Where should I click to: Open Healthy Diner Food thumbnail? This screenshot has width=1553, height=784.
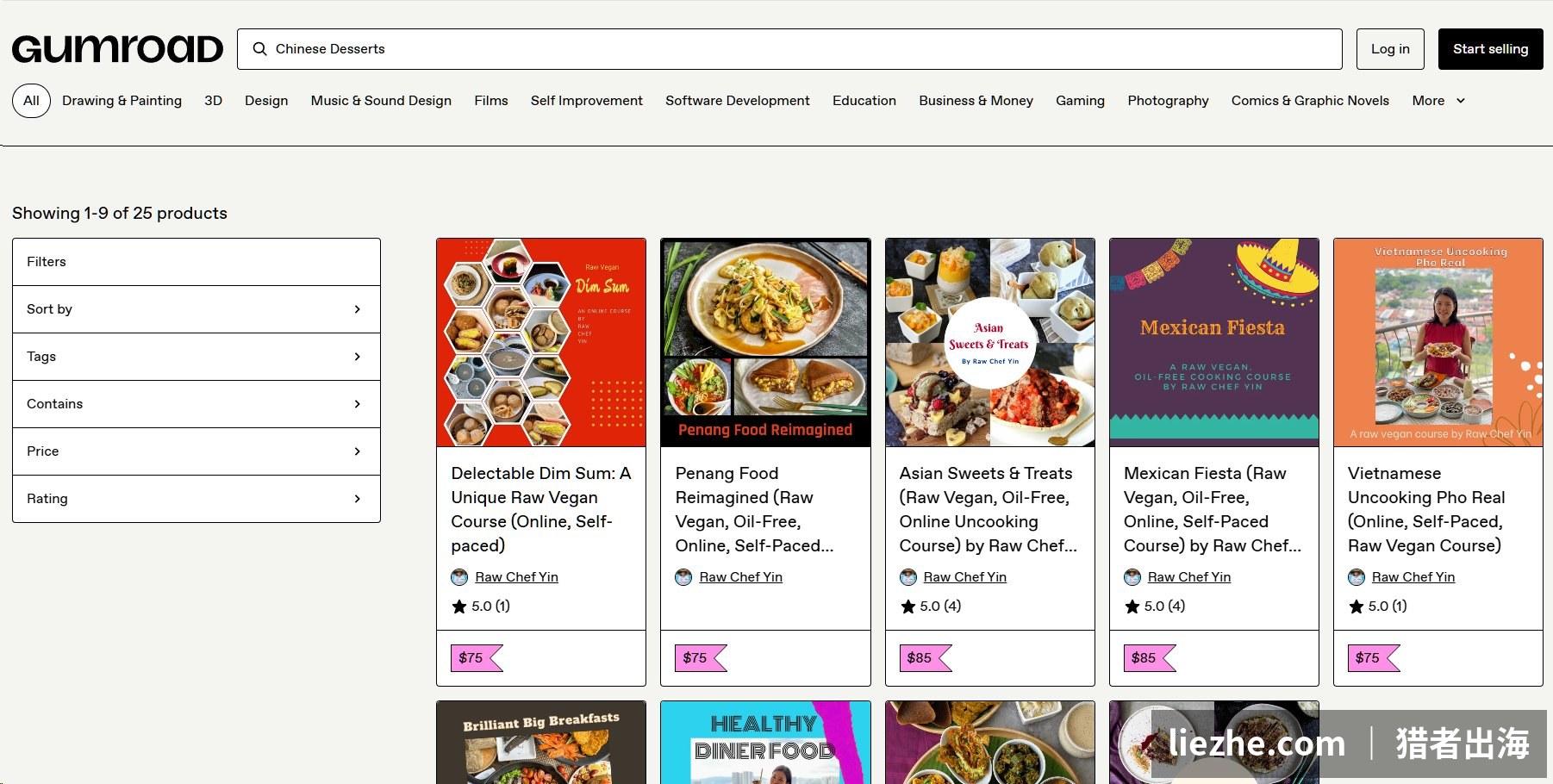click(765, 743)
